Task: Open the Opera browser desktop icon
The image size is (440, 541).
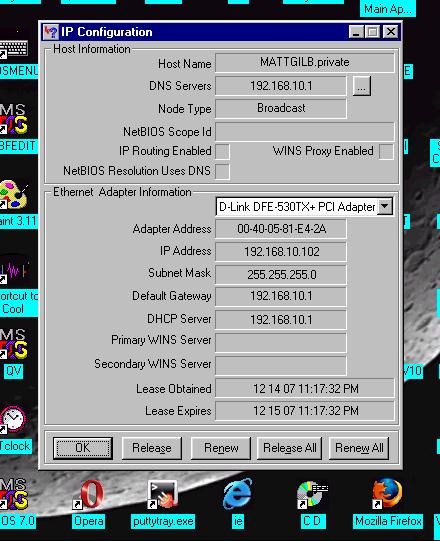Action: click(91, 494)
